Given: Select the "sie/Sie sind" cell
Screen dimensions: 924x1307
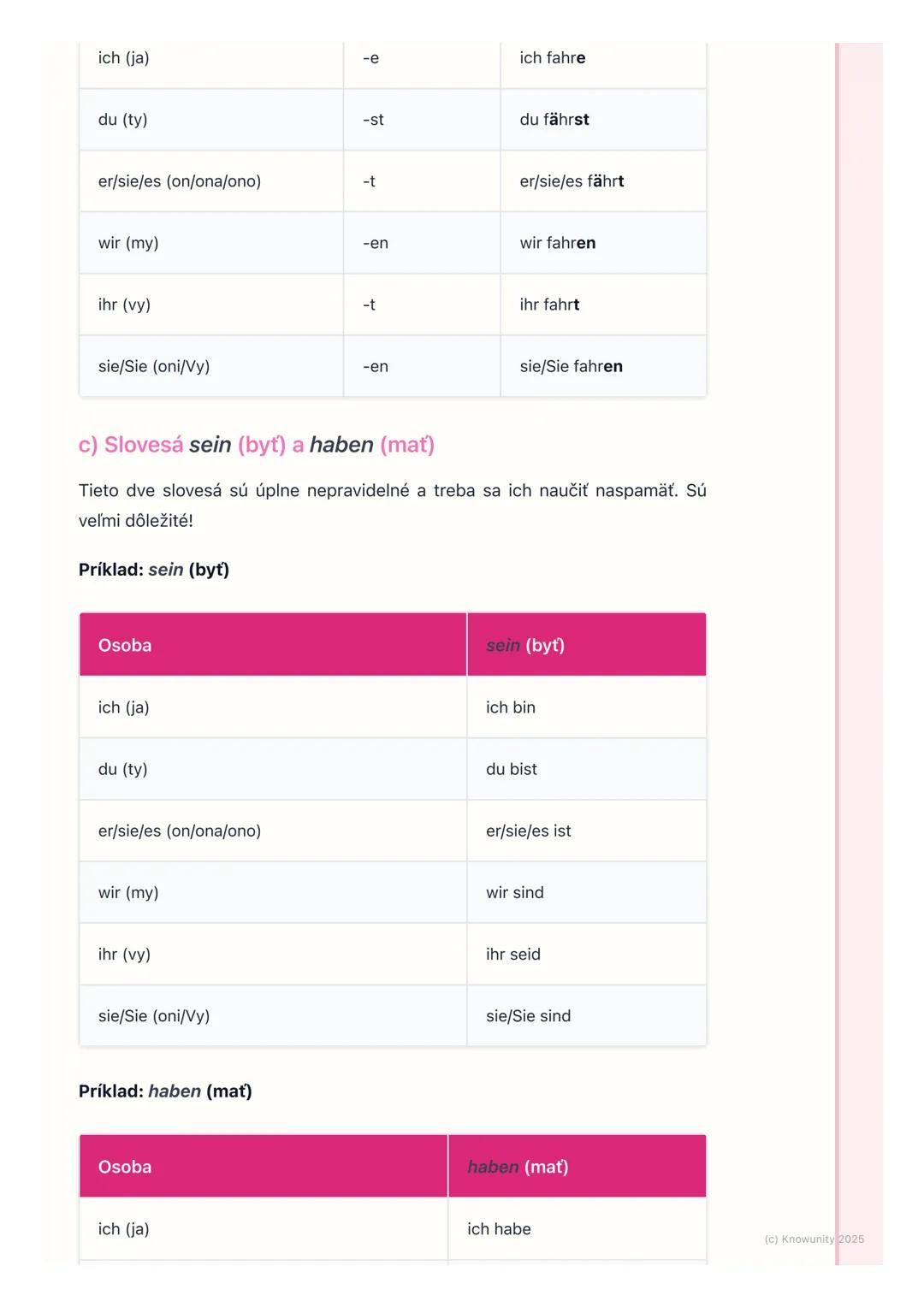Looking at the screenshot, I should (x=528, y=1015).
